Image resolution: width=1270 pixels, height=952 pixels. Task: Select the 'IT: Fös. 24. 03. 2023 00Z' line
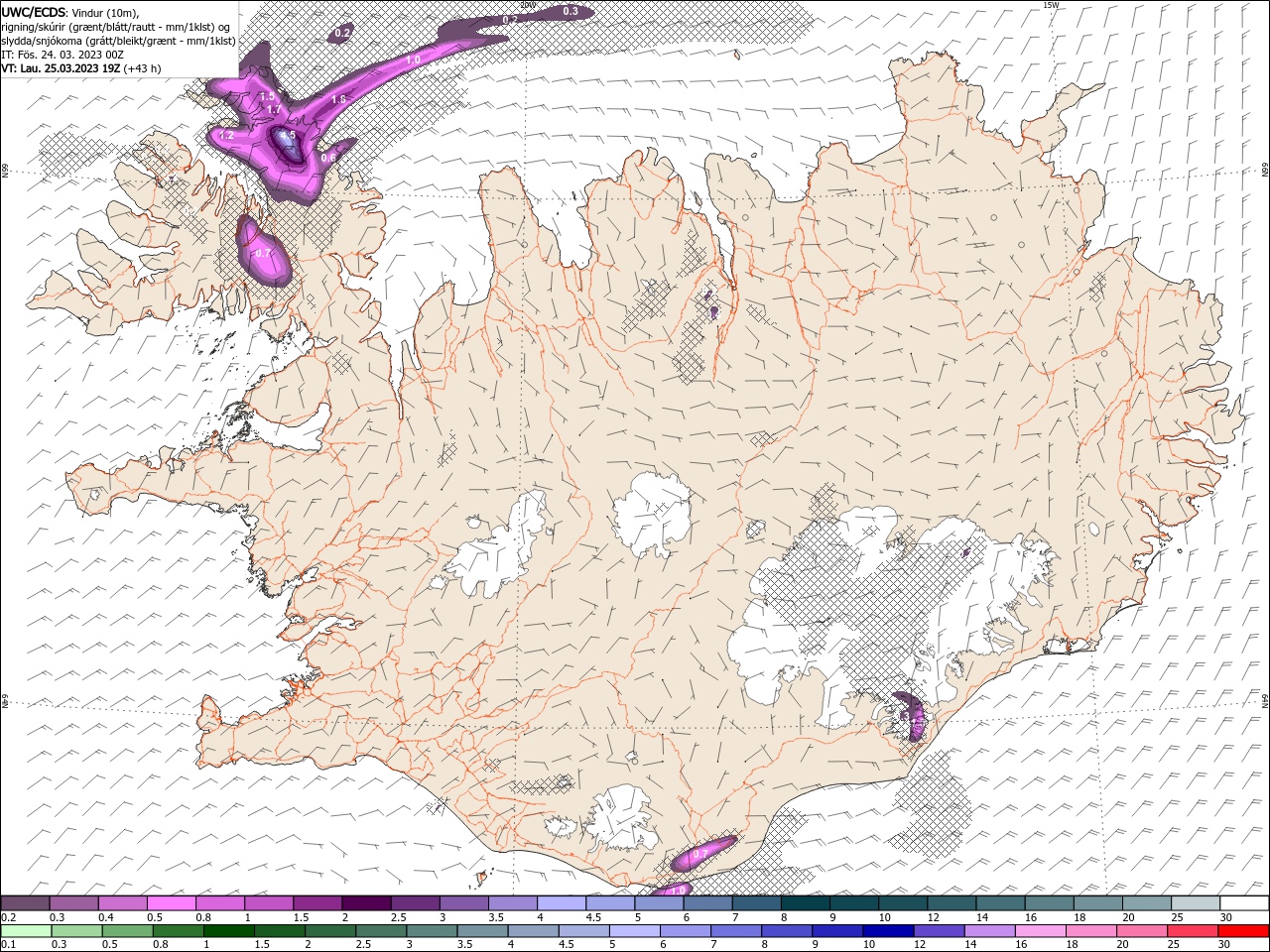pos(63,55)
